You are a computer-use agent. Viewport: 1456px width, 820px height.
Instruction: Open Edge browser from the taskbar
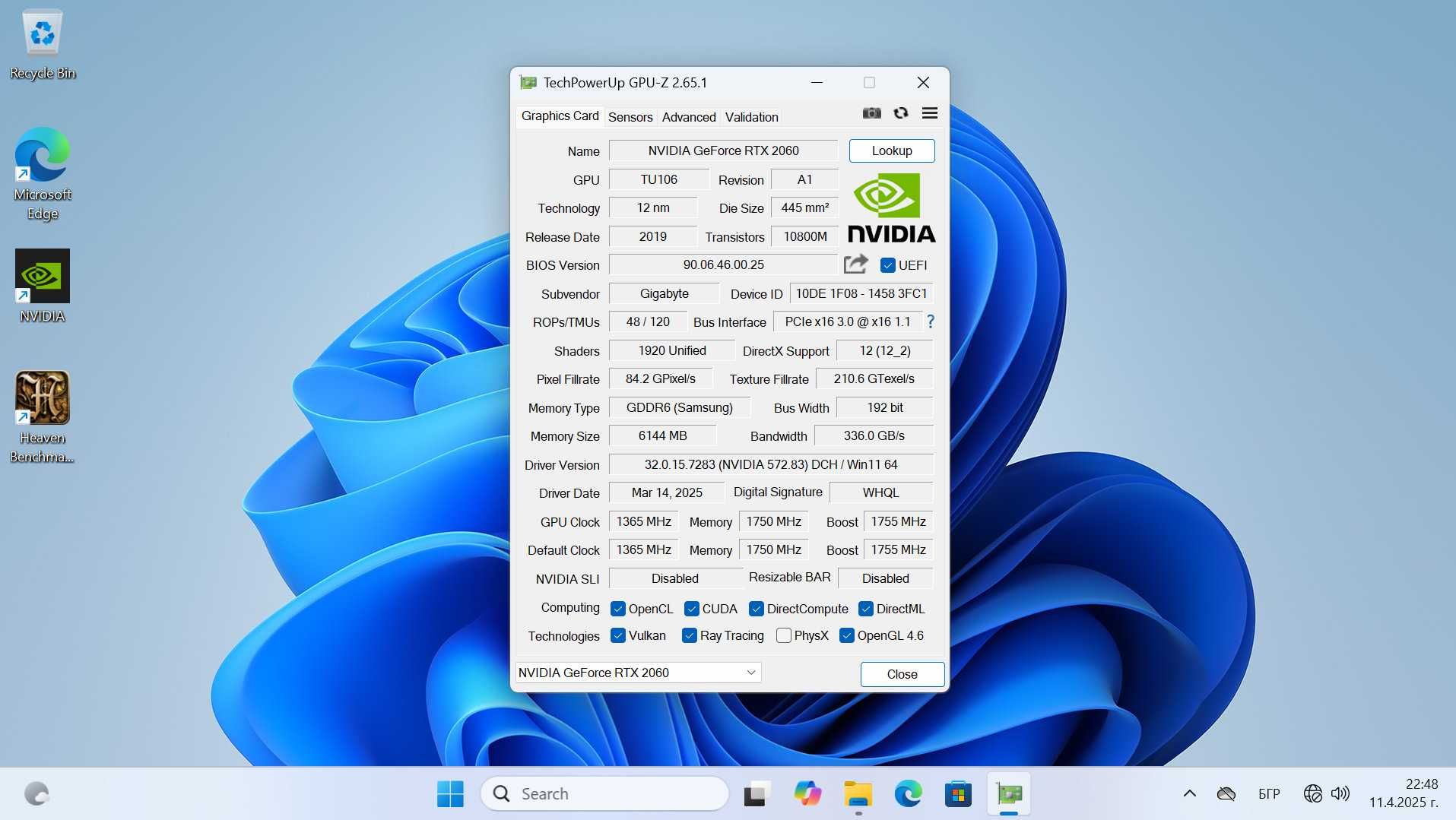point(908,793)
